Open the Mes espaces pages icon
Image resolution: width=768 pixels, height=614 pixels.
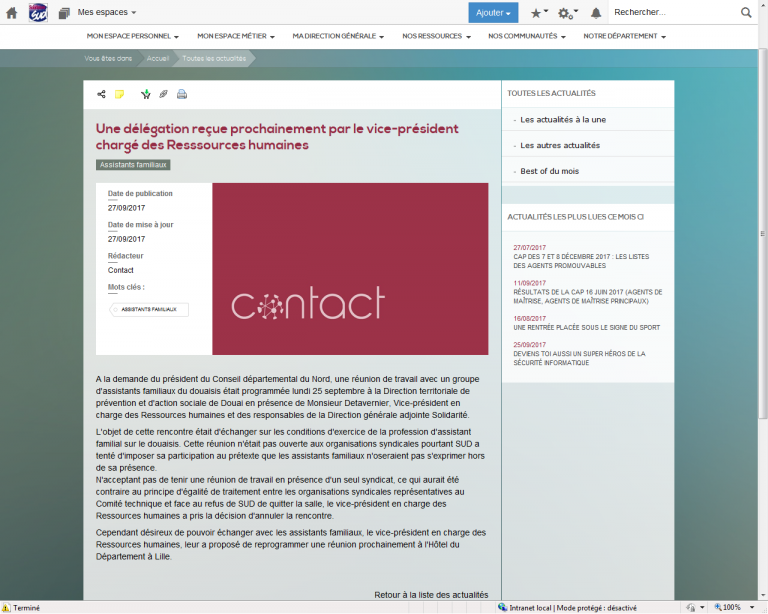click(64, 13)
